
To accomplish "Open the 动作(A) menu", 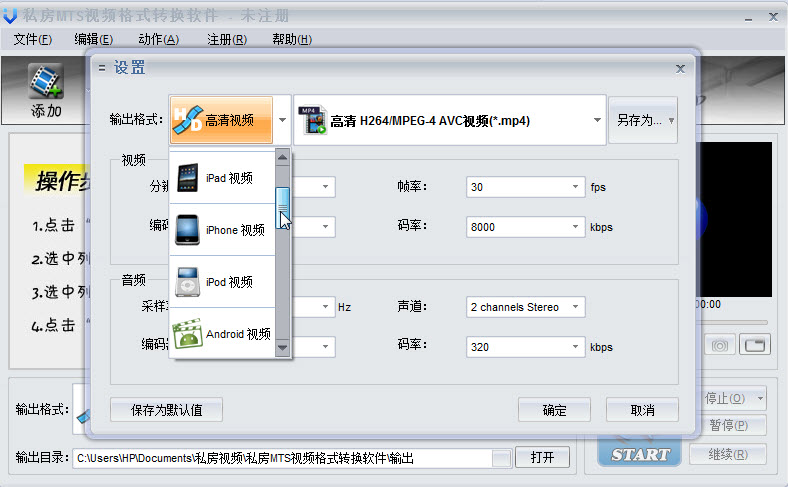I will pos(158,39).
